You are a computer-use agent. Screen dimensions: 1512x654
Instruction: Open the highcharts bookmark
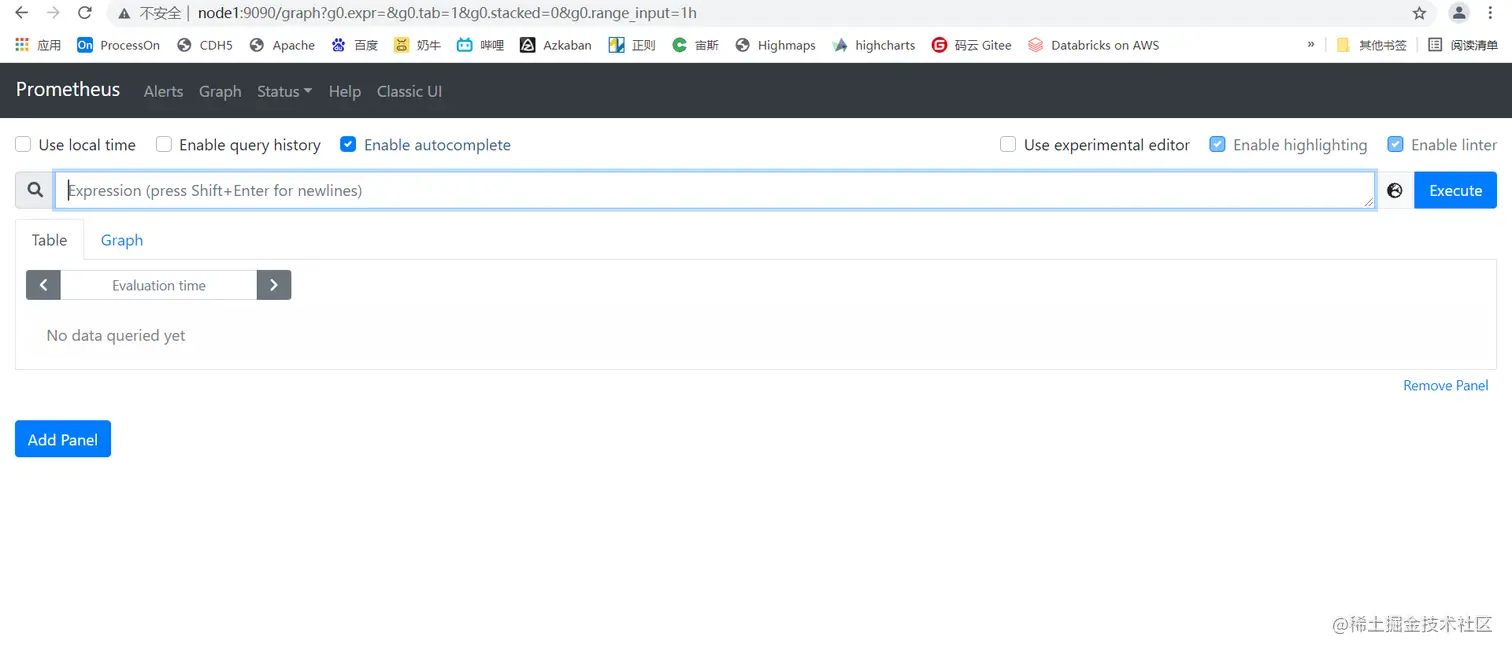point(873,45)
